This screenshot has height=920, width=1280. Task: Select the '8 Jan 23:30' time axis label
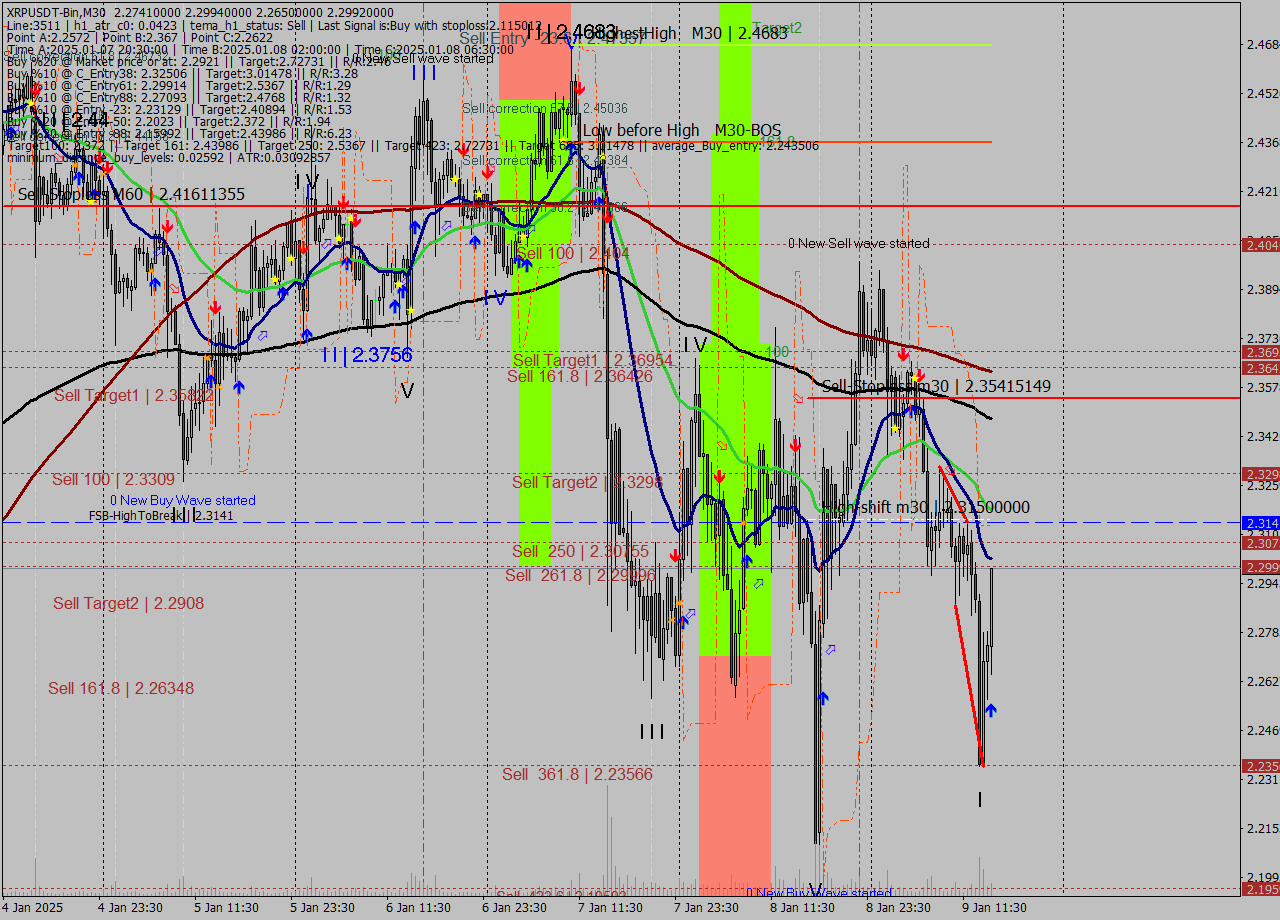898,908
